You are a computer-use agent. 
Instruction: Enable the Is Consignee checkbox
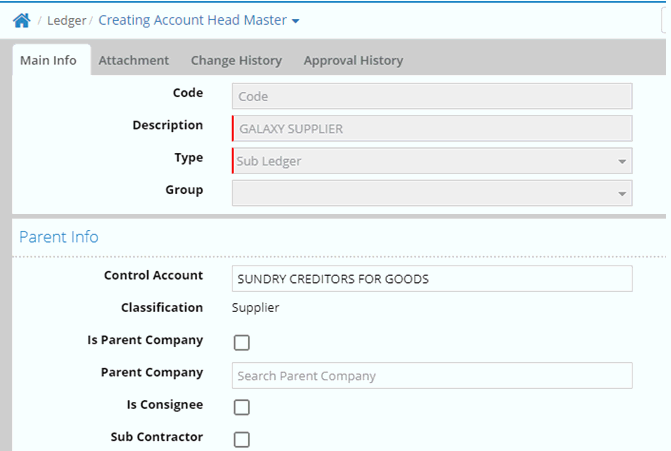pyautogui.click(x=241, y=407)
